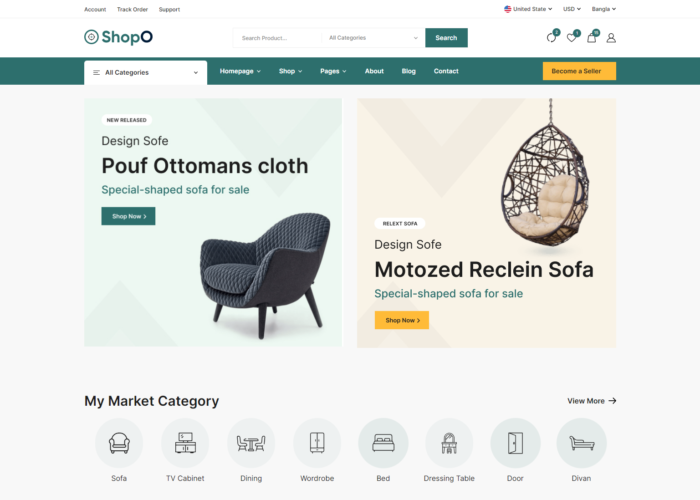Open the wishlist heart icon
The height and width of the screenshot is (500, 700).
[571, 38]
